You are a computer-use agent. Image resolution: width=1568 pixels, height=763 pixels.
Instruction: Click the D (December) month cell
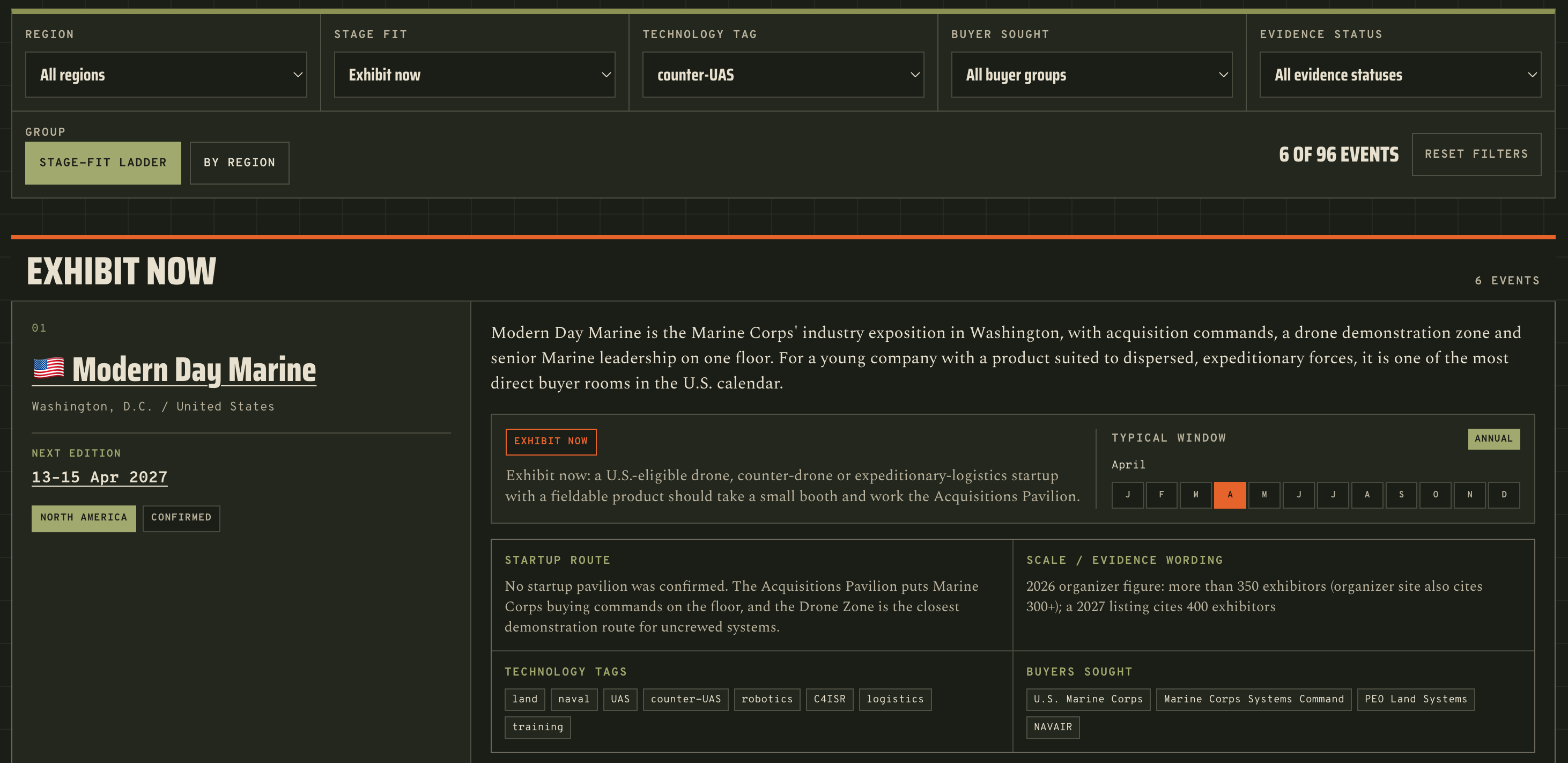pyautogui.click(x=1504, y=495)
